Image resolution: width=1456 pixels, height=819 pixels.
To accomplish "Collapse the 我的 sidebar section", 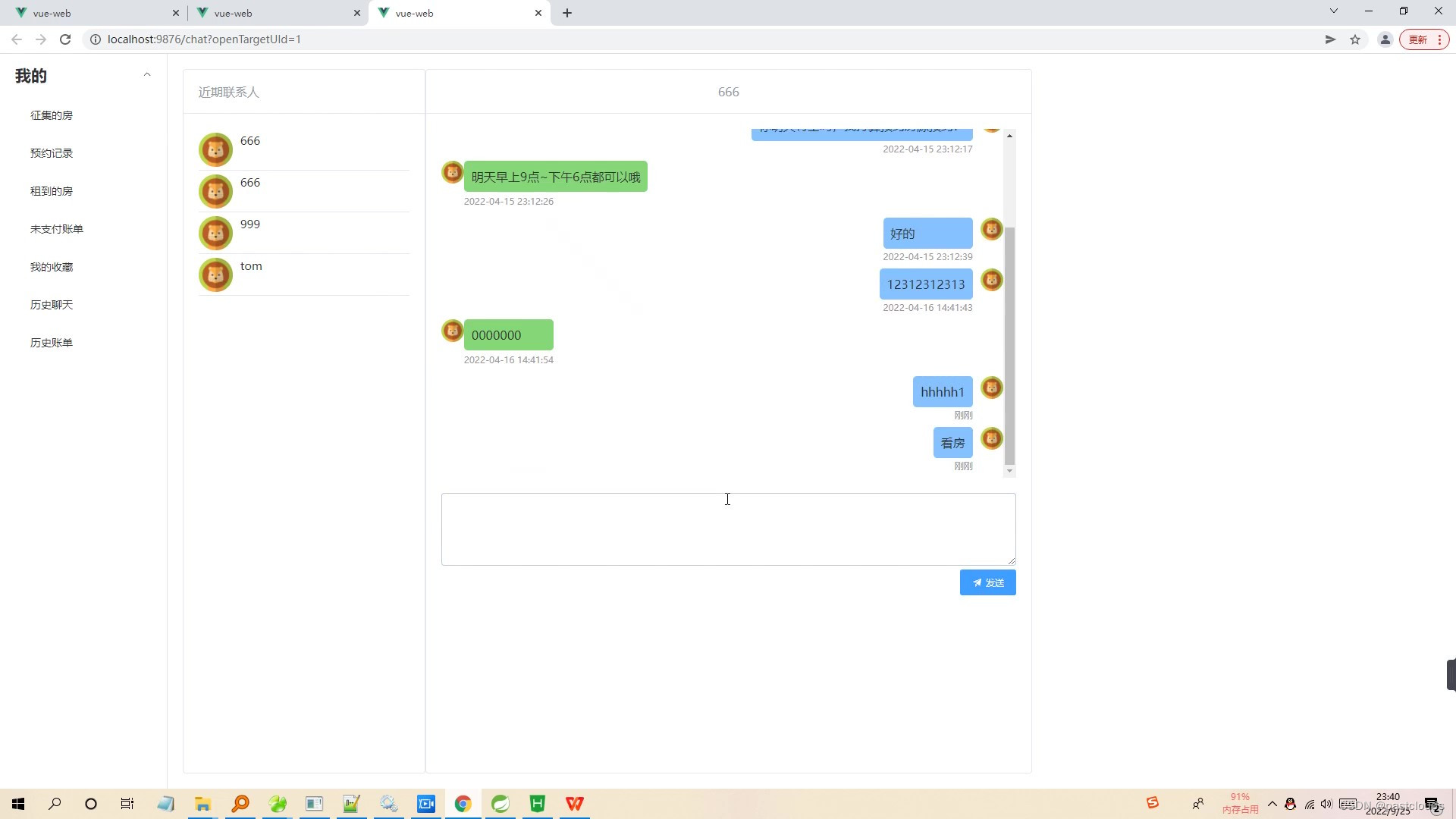I will (x=147, y=74).
